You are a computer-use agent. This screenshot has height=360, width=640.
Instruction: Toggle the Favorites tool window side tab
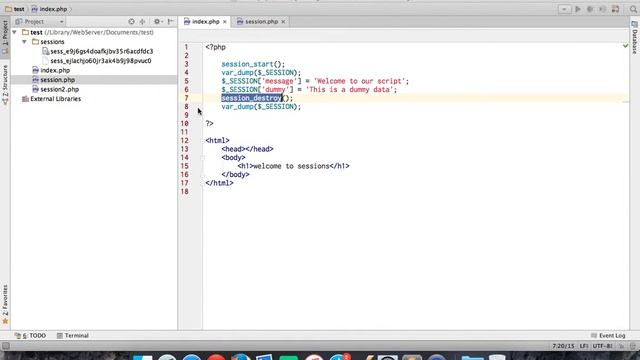5,304
